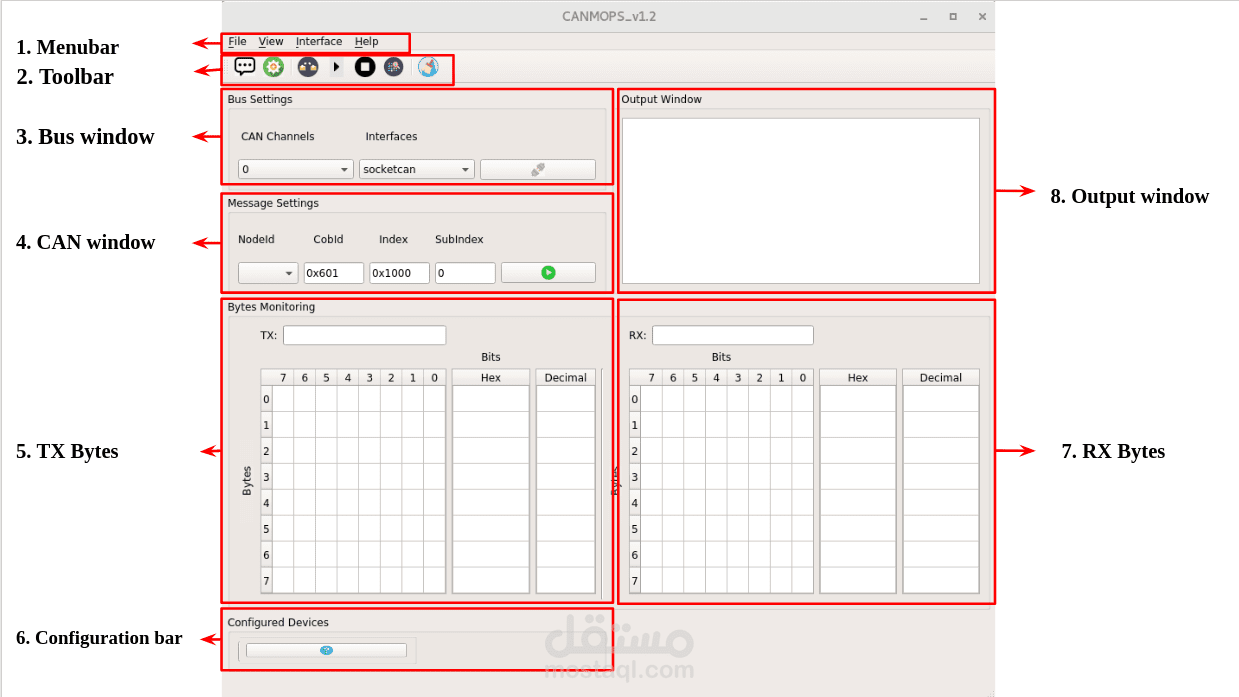Click the small play arrow in toolbar

(337, 67)
